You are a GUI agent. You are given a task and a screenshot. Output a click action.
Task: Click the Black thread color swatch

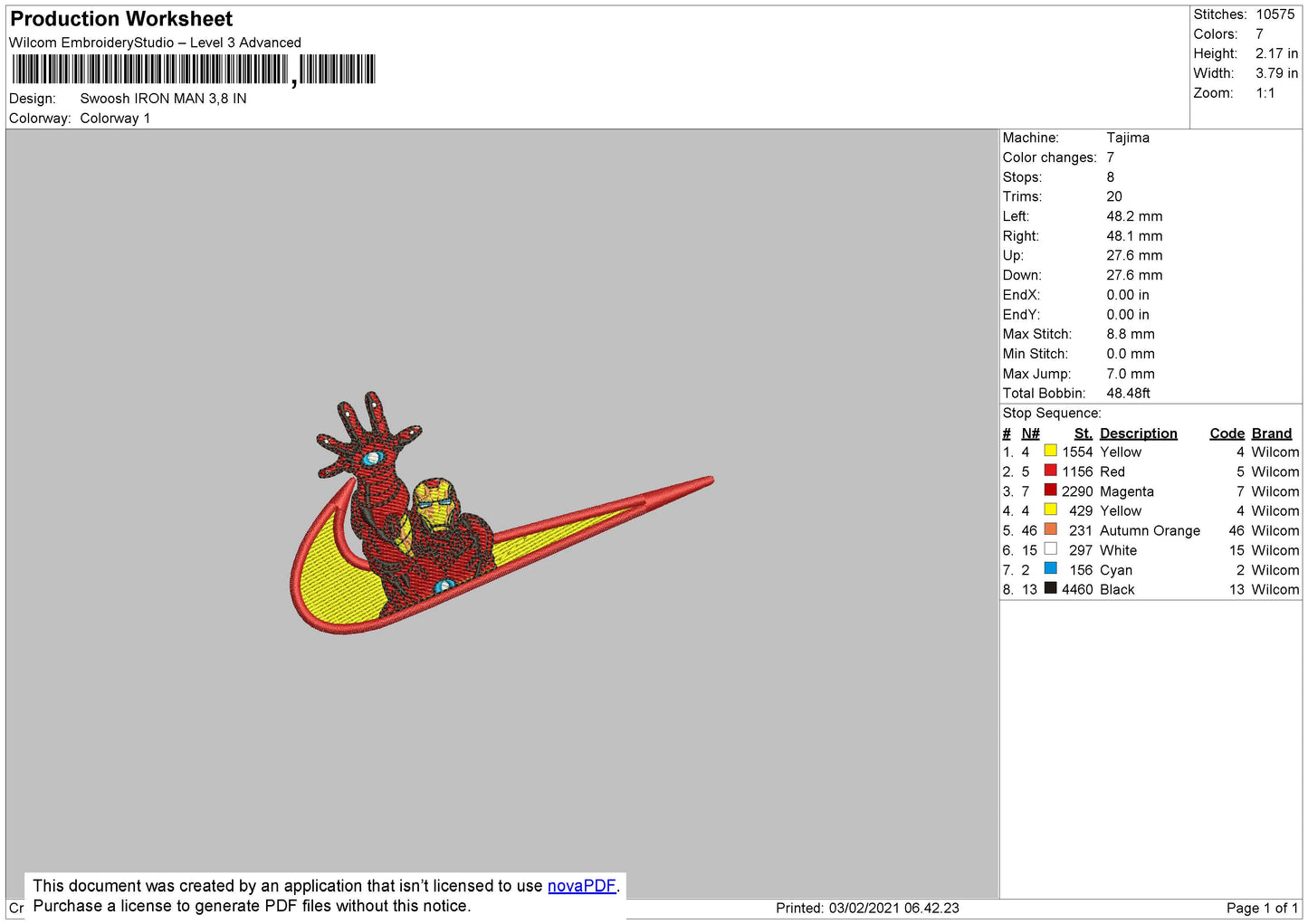(1050, 588)
